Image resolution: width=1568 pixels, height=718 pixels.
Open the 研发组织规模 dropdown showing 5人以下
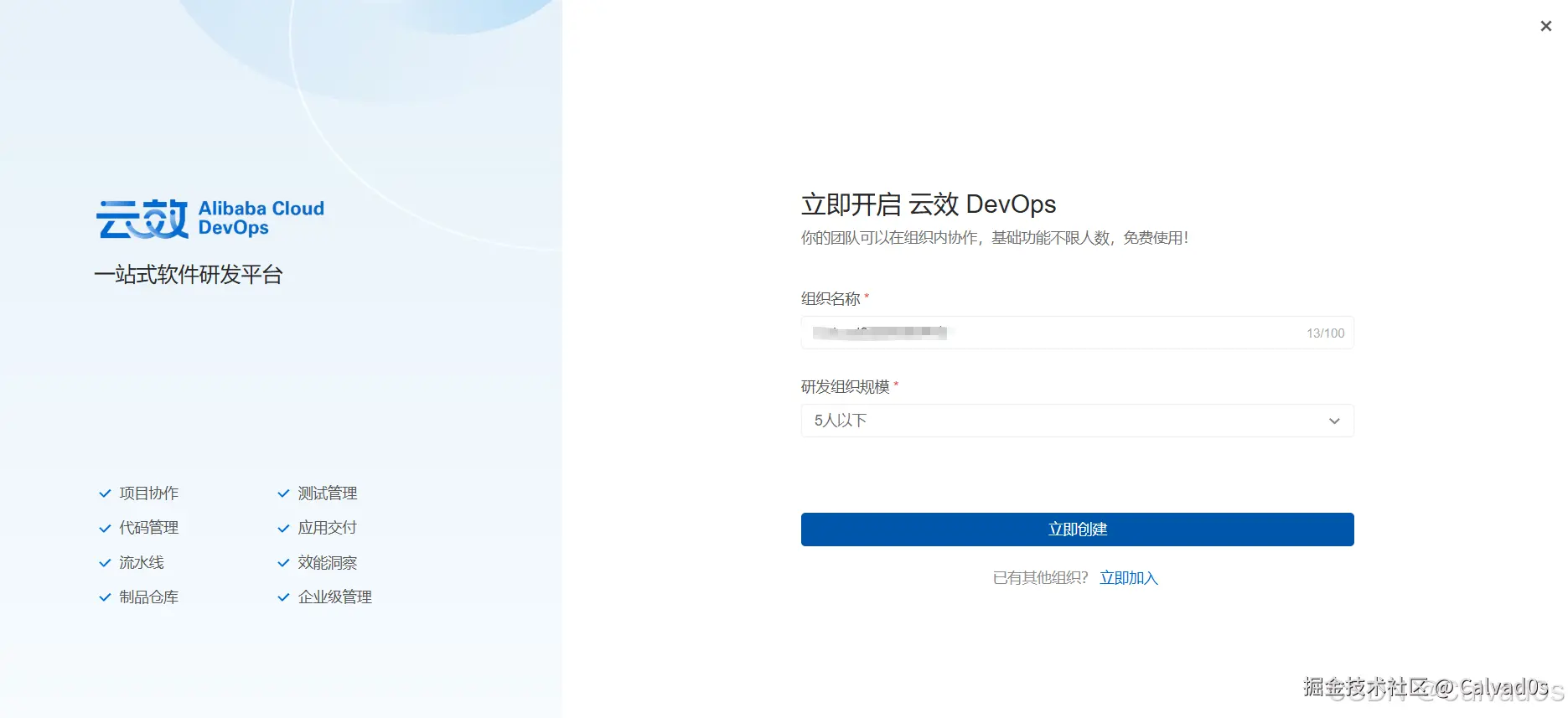1077,421
